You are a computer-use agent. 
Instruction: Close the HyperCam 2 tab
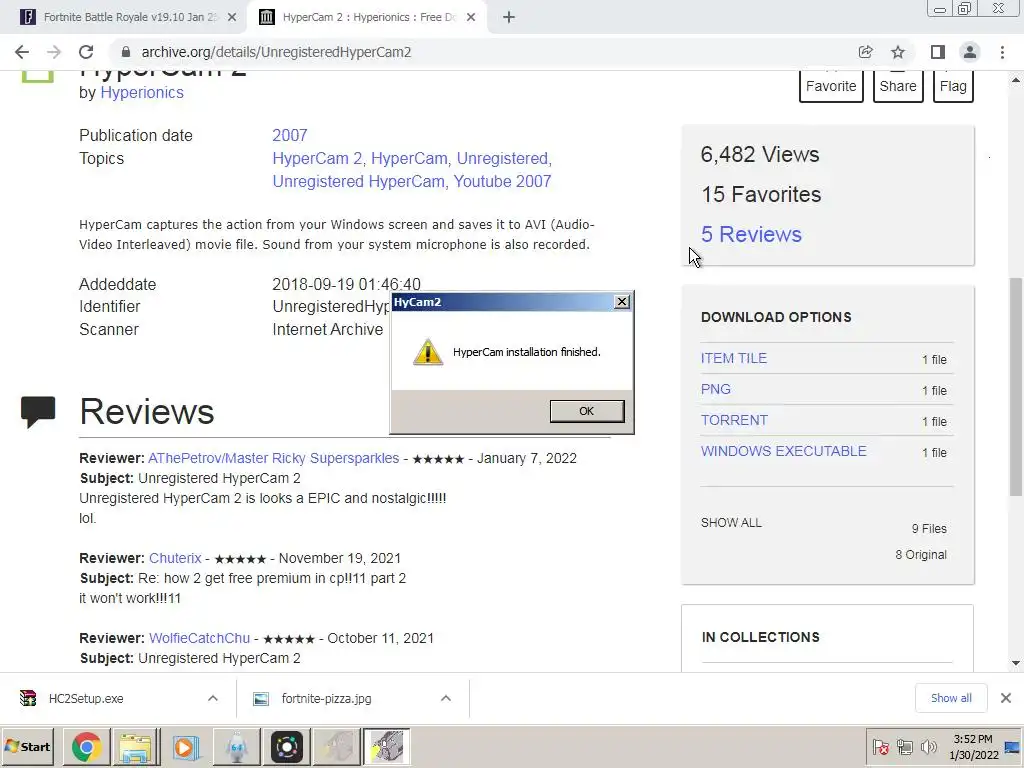coord(471,18)
